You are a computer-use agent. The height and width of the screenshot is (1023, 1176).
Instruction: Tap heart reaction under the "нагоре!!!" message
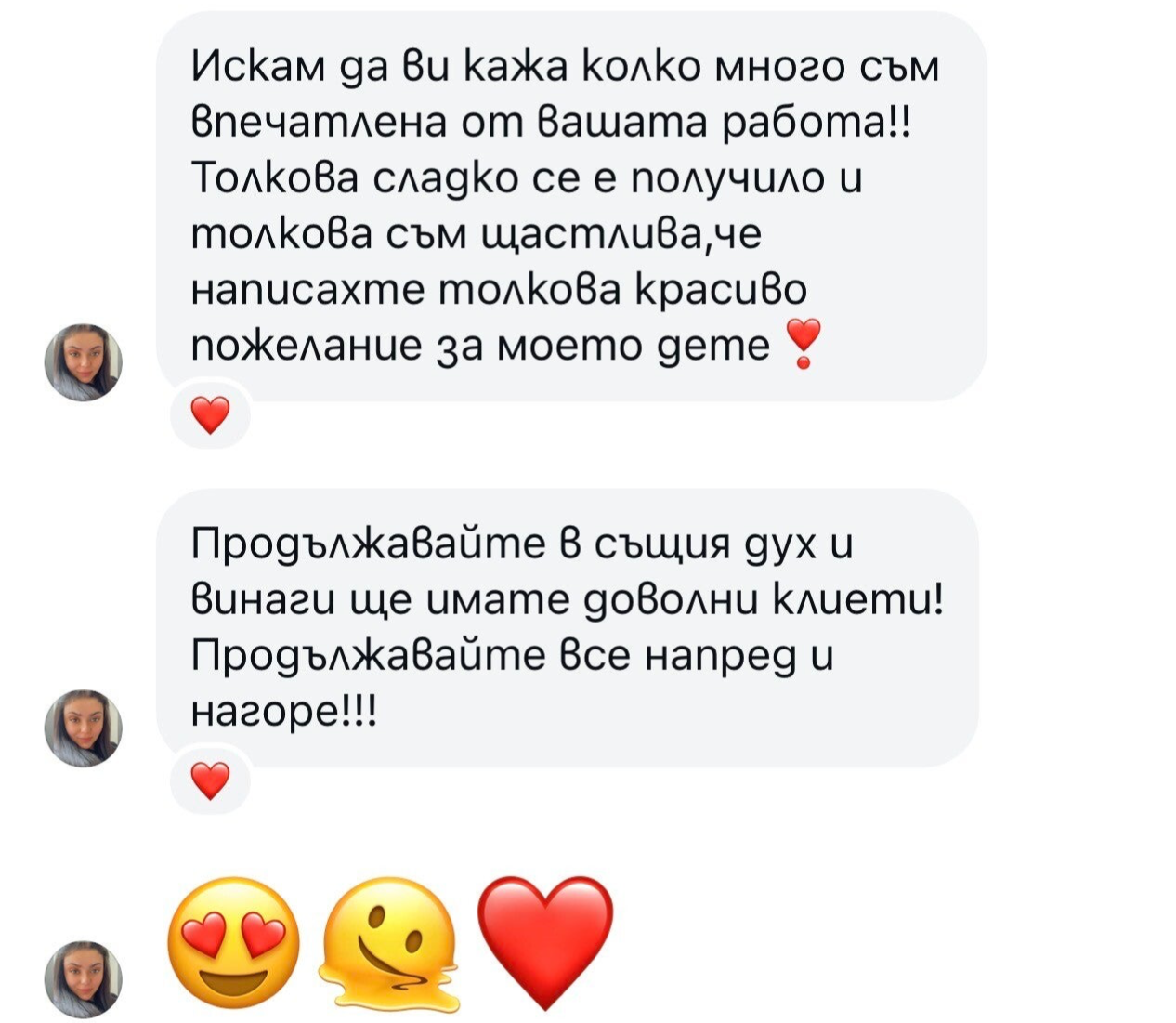pos(211,780)
